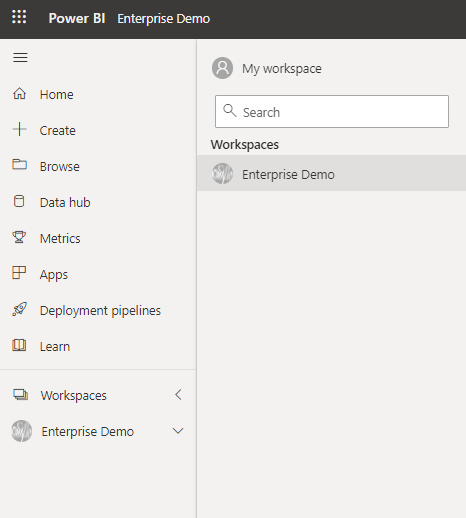This screenshot has height=518, width=466.
Task: Open Apps from the sidebar
Action: tap(54, 275)
